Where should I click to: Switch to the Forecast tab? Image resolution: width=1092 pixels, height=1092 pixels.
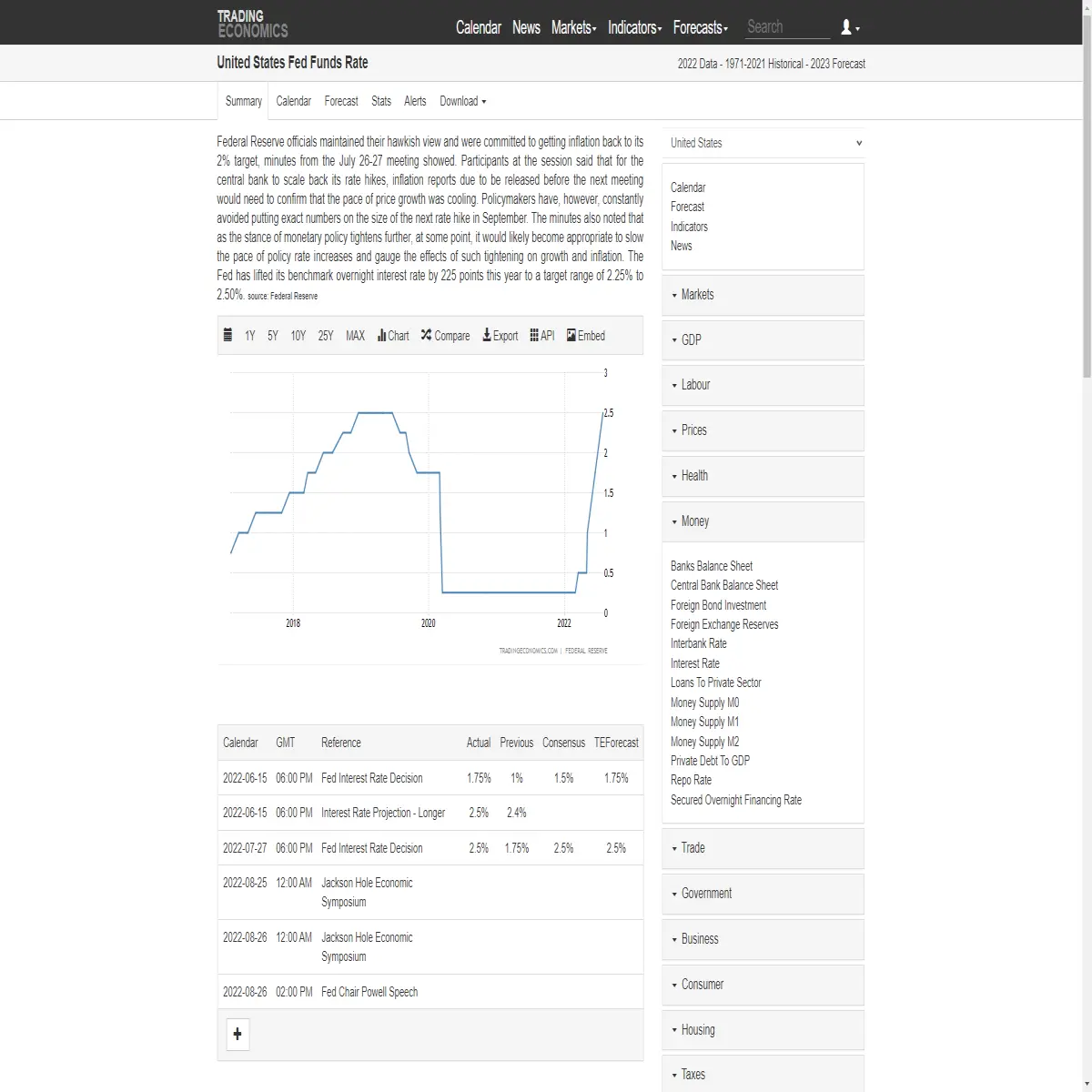tap(341, 101)
